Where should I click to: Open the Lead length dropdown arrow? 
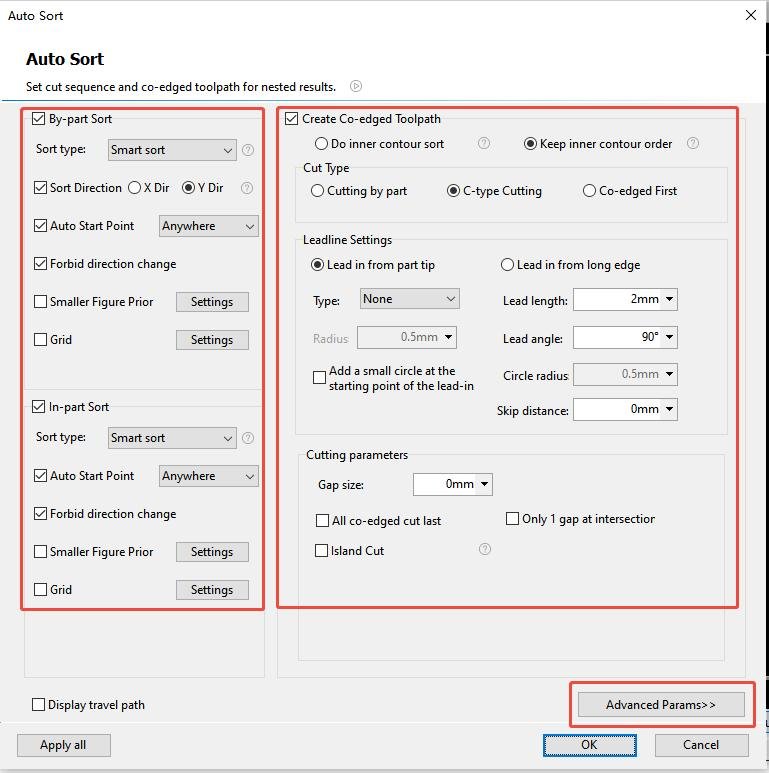pos(669,299)
